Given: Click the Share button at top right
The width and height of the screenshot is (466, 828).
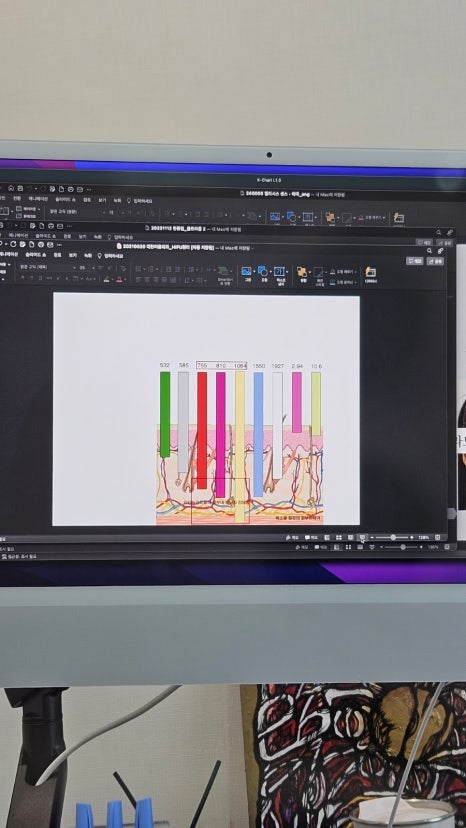Looking at the screenshot, I should 435,261.
